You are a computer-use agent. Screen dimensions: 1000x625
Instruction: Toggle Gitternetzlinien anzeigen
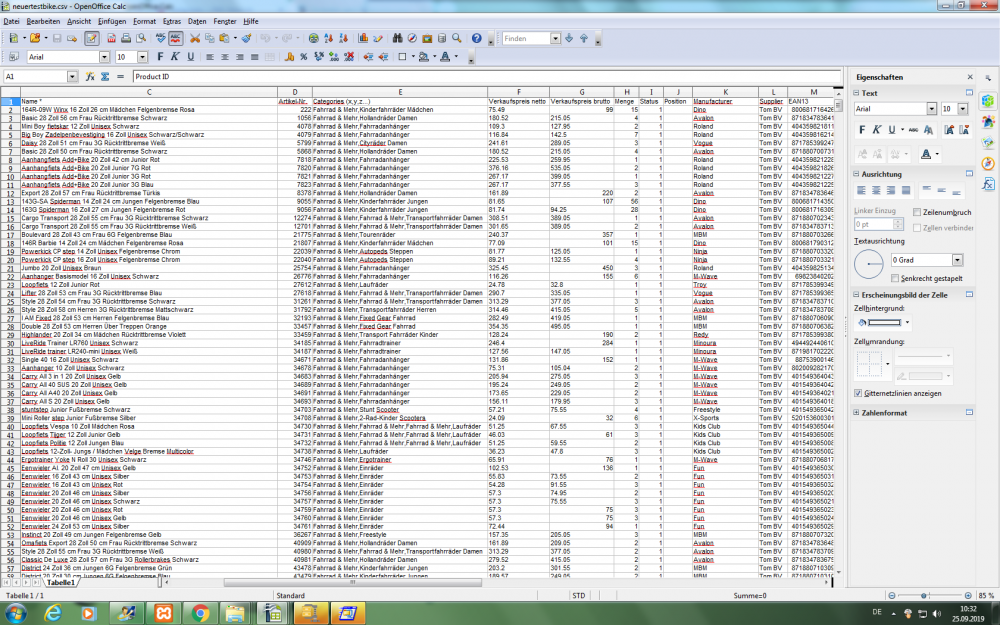tap(858, 393)
